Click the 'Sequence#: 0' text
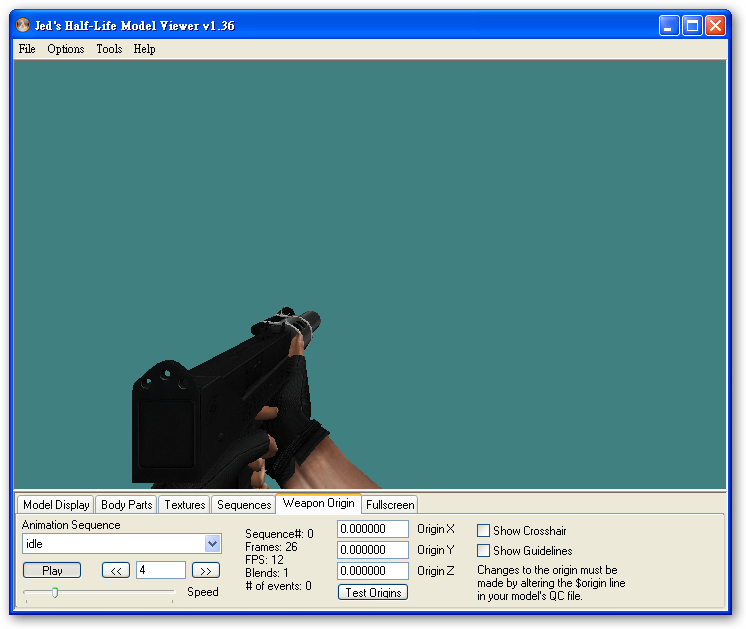The width and height of the screenshot is (746, 629). (279, 534)
